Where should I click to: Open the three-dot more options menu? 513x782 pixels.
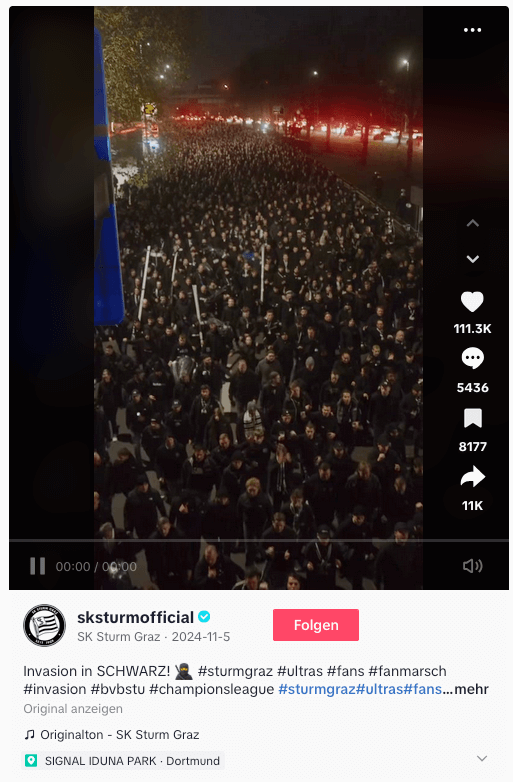(x=472, y=30)
